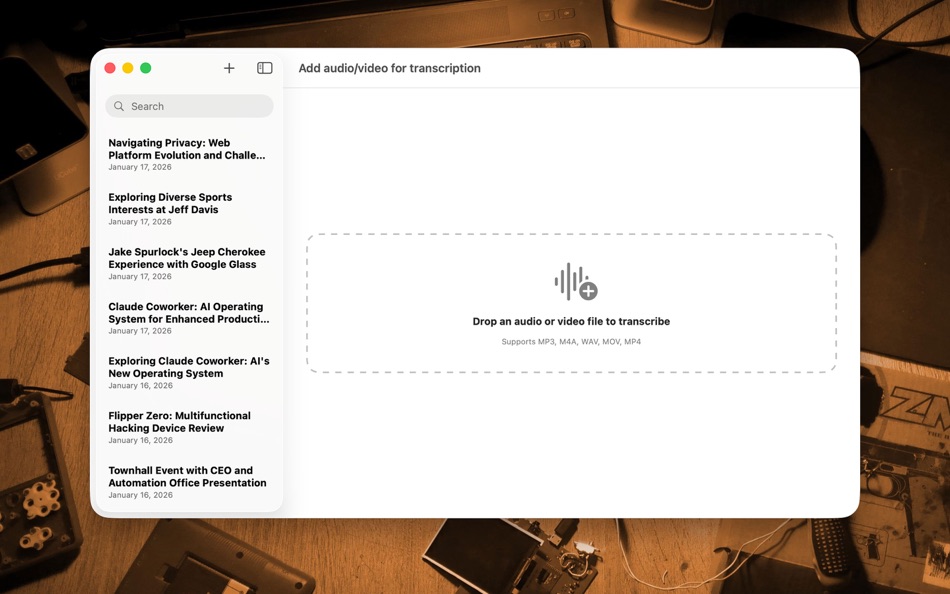Toggle the sidebar visibility icon
950x594 pixels.
pyautogui.click(x=264, y=67)
